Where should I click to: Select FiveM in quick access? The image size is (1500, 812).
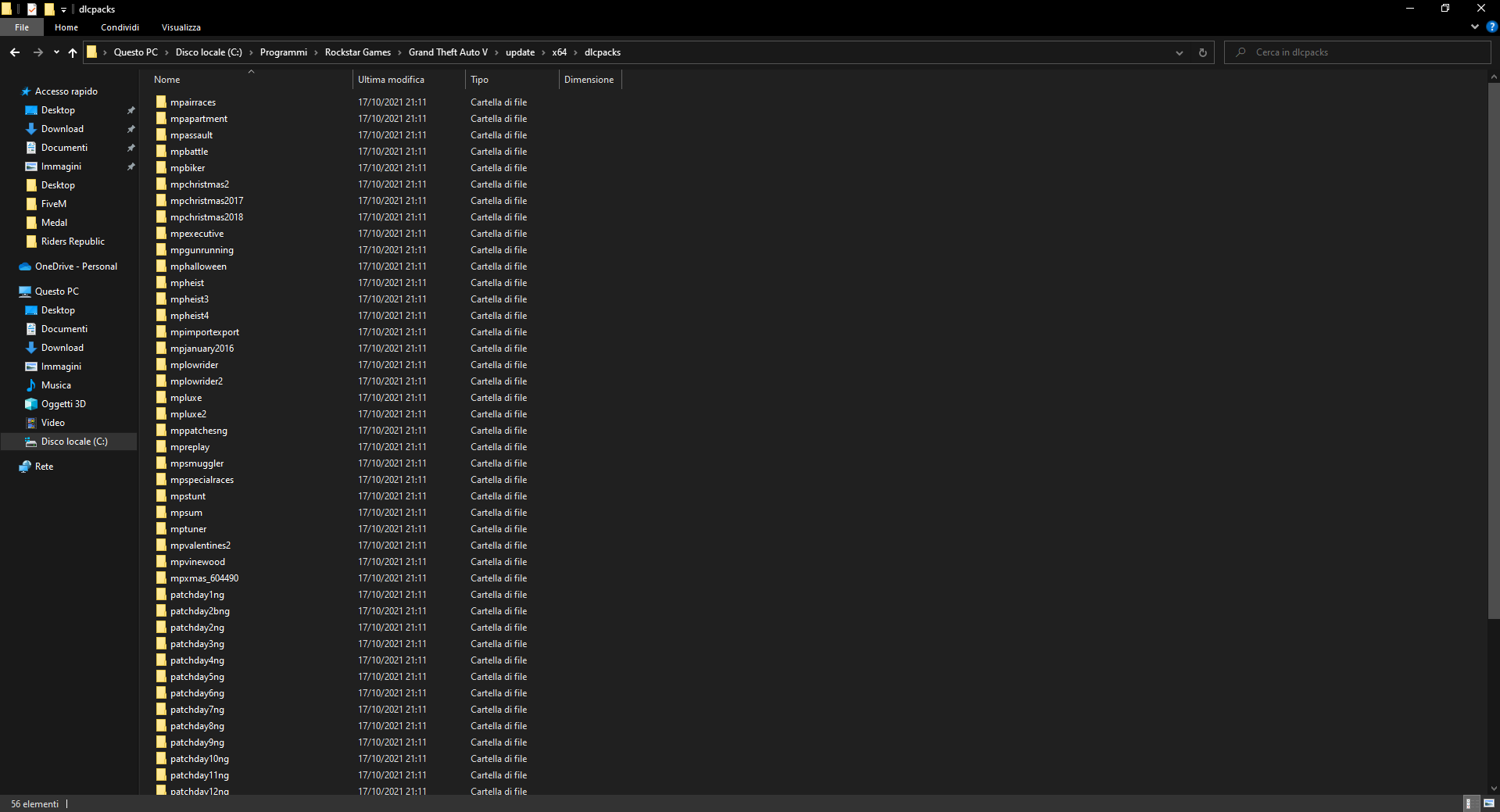(53, 204)
